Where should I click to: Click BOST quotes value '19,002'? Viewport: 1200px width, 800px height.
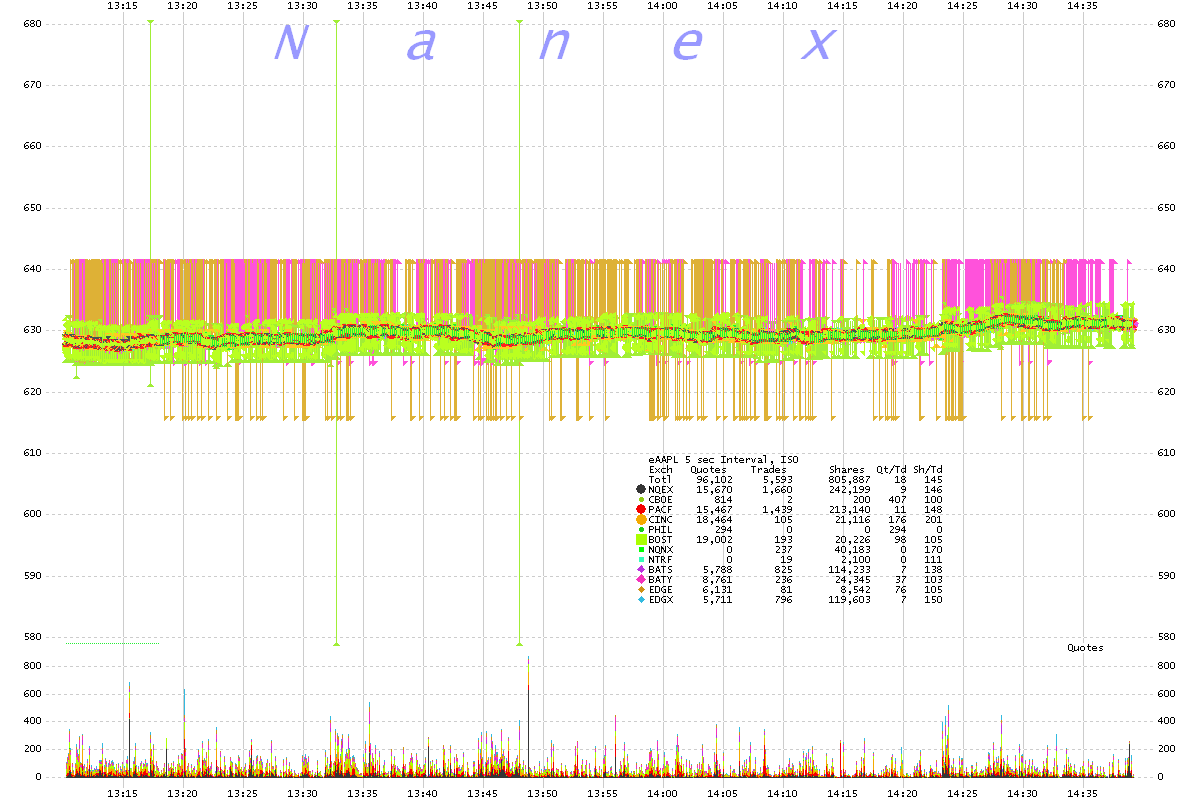[715, 539]
